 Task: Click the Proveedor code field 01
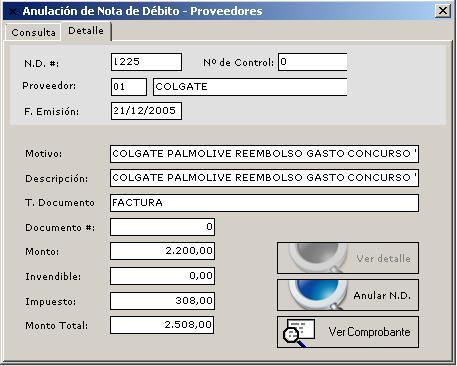(129, 87)
